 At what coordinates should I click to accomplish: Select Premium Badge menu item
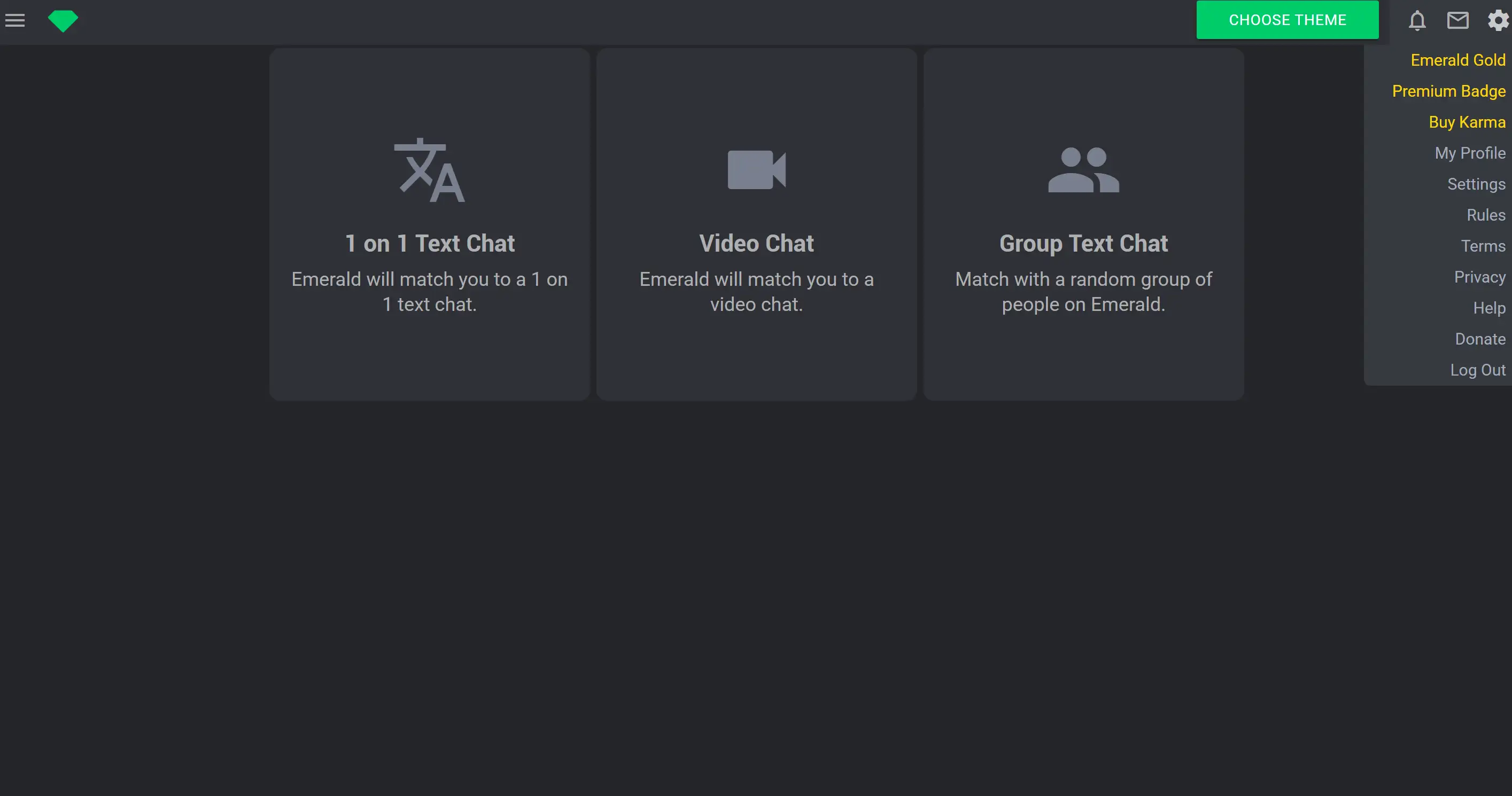[x=1448, y=91]
